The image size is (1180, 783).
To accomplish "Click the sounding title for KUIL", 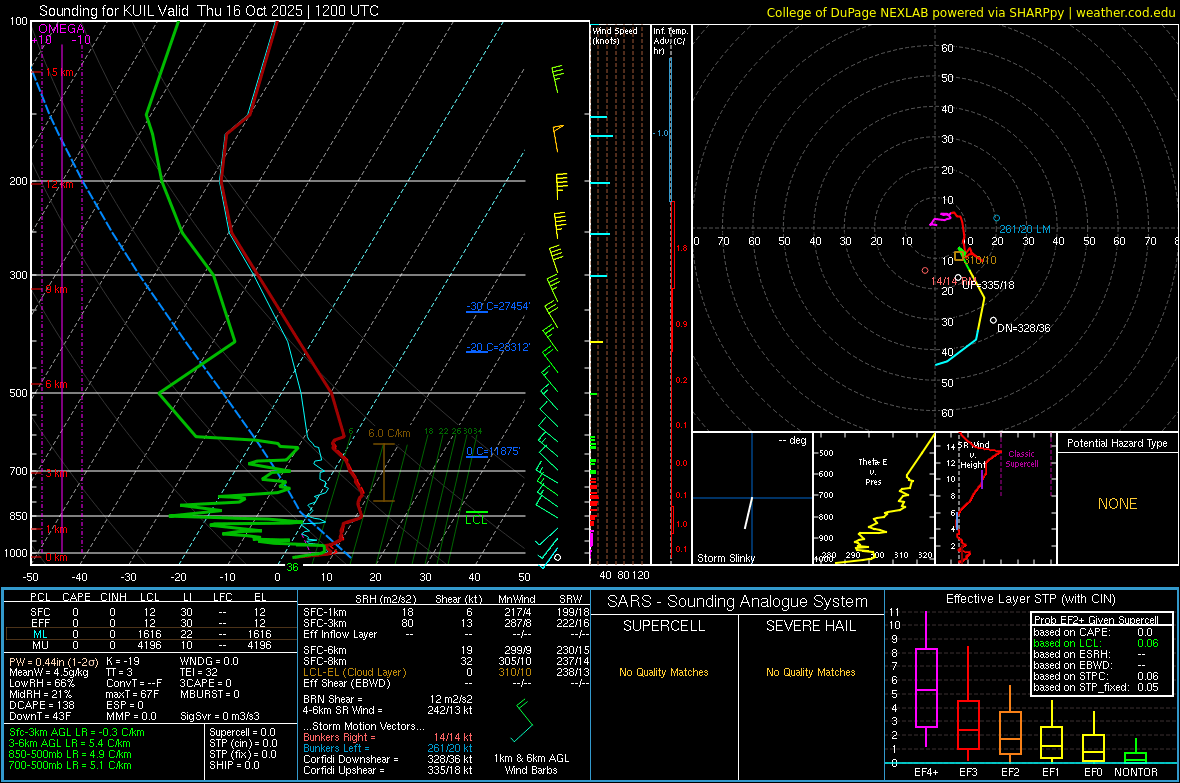I will click(208, 11).
